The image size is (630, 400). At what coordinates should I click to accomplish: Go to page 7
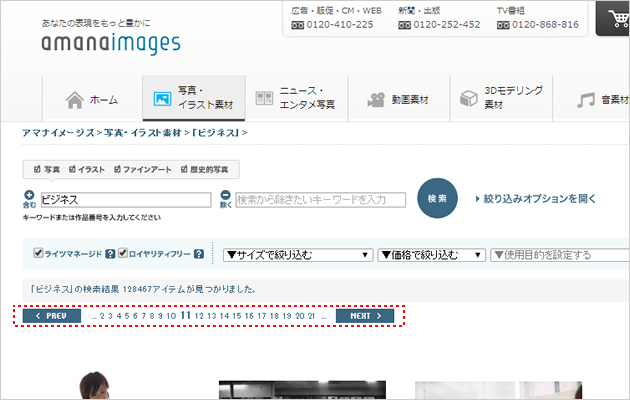coord(143,316)
